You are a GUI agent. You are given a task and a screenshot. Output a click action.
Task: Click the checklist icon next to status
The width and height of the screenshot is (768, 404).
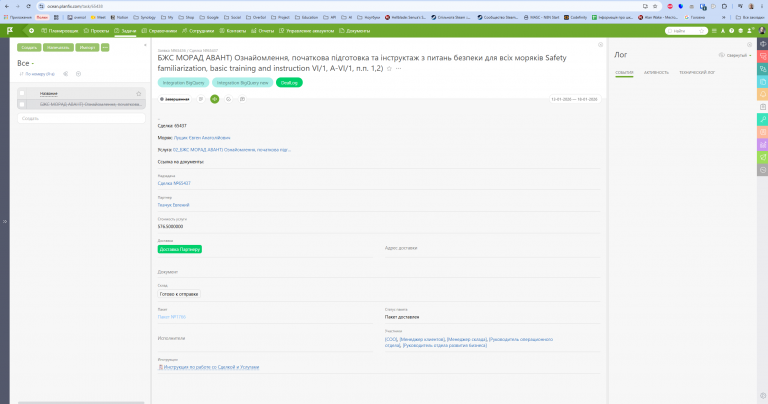[x=201, y=99]
